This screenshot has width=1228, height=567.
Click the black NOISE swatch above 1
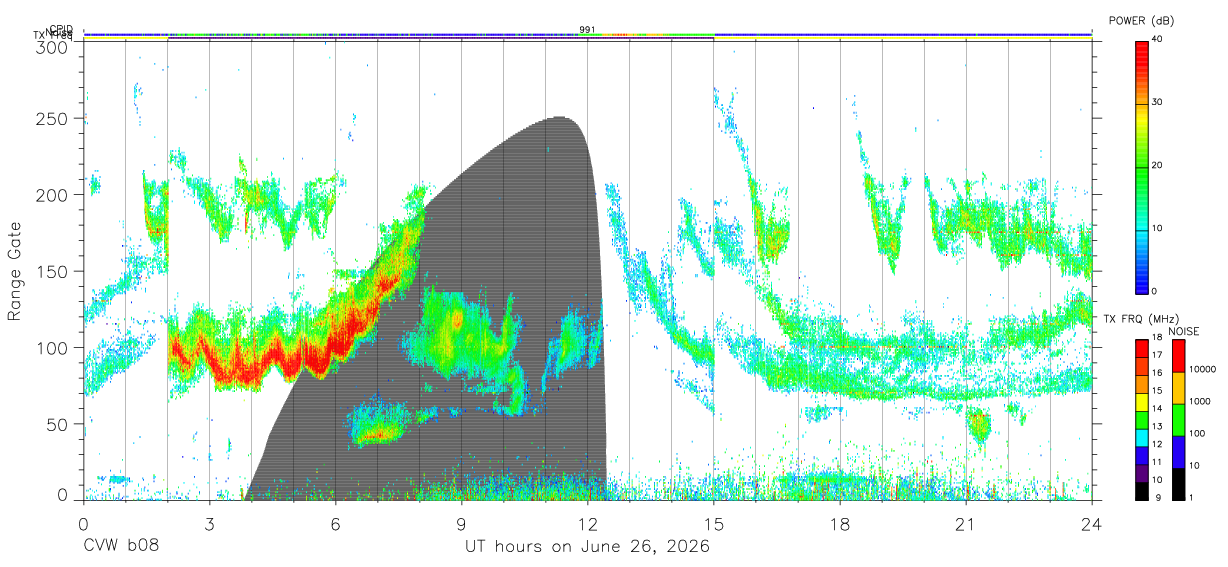pos(1178,484)
